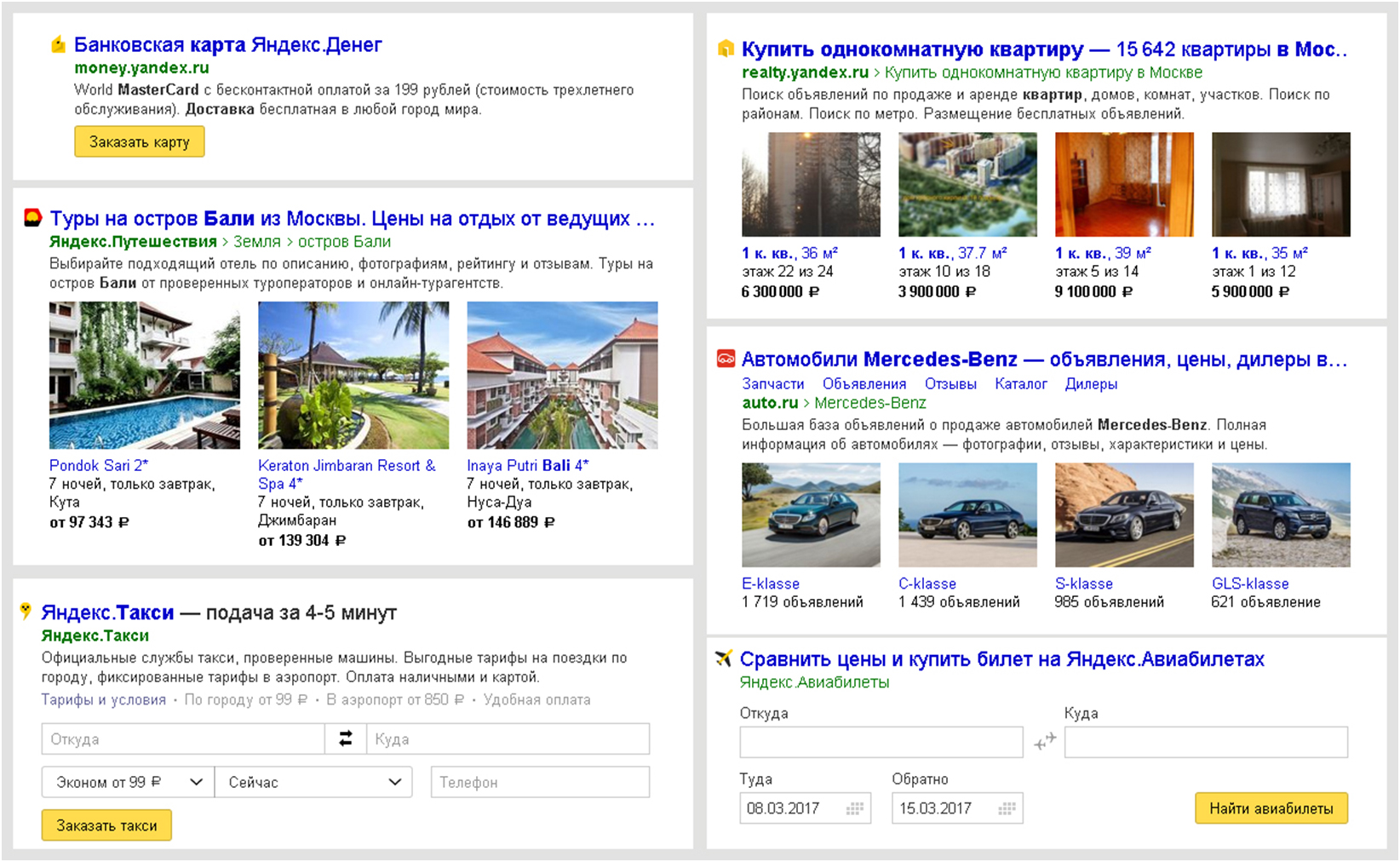Click the Mercedes-Benz breadcrumb after auto.ru
Viewport: 1400px width, 862px height.
[x=870, y=402]
